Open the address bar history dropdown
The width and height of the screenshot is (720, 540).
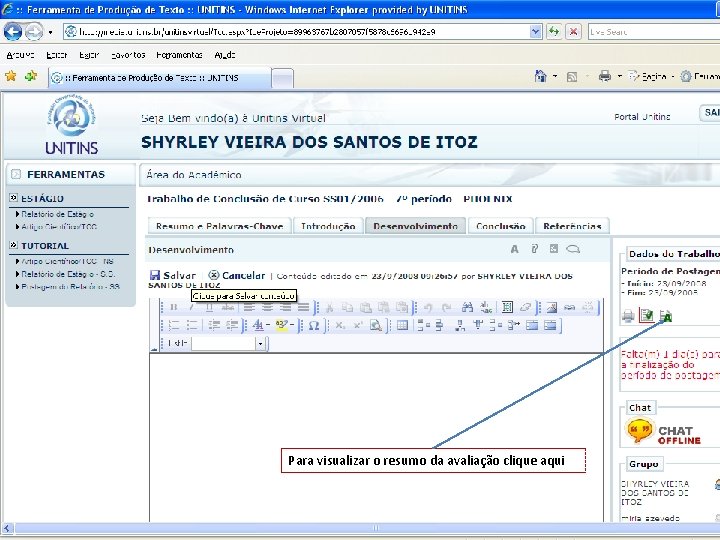(x=535, y=32)
